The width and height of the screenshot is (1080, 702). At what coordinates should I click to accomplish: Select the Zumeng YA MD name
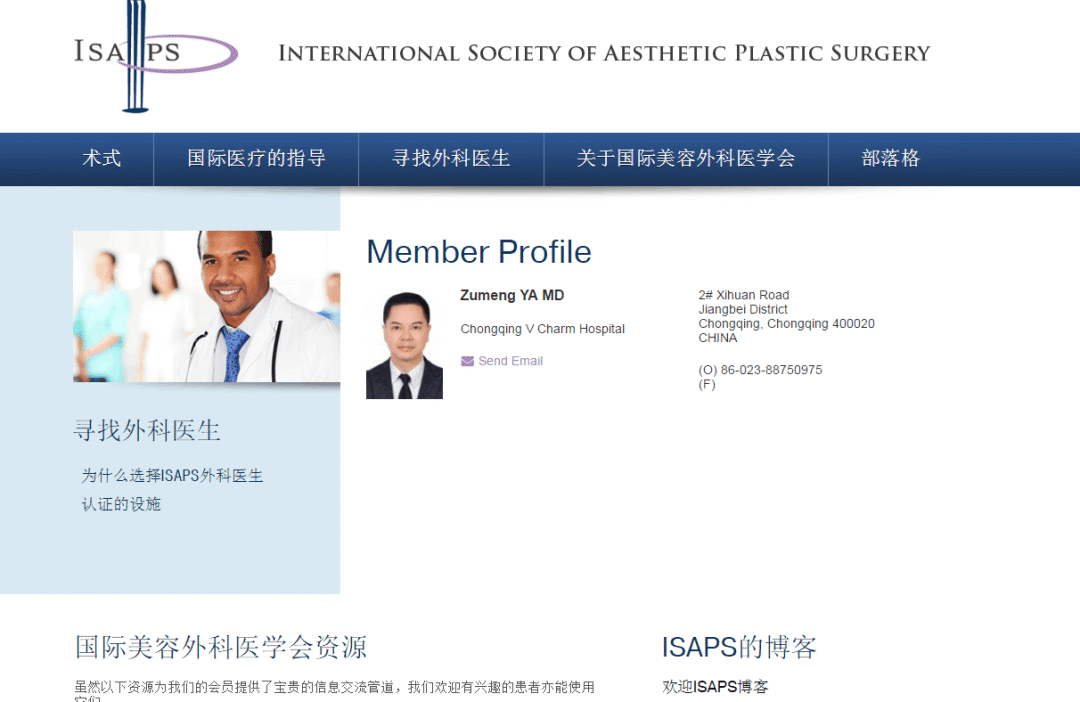(x=512, y=295)
